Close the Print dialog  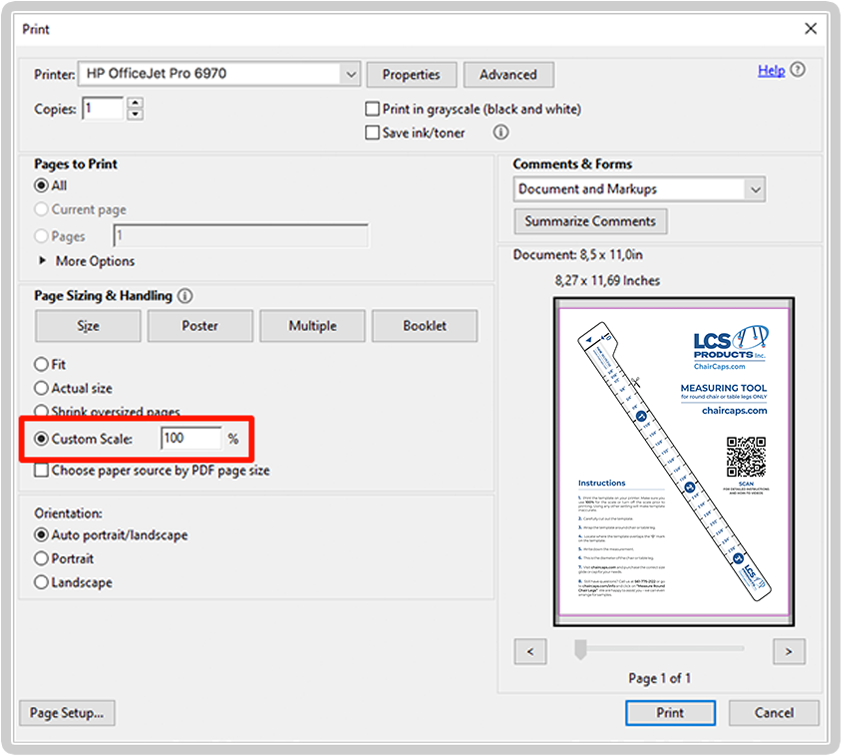(810, 28)
